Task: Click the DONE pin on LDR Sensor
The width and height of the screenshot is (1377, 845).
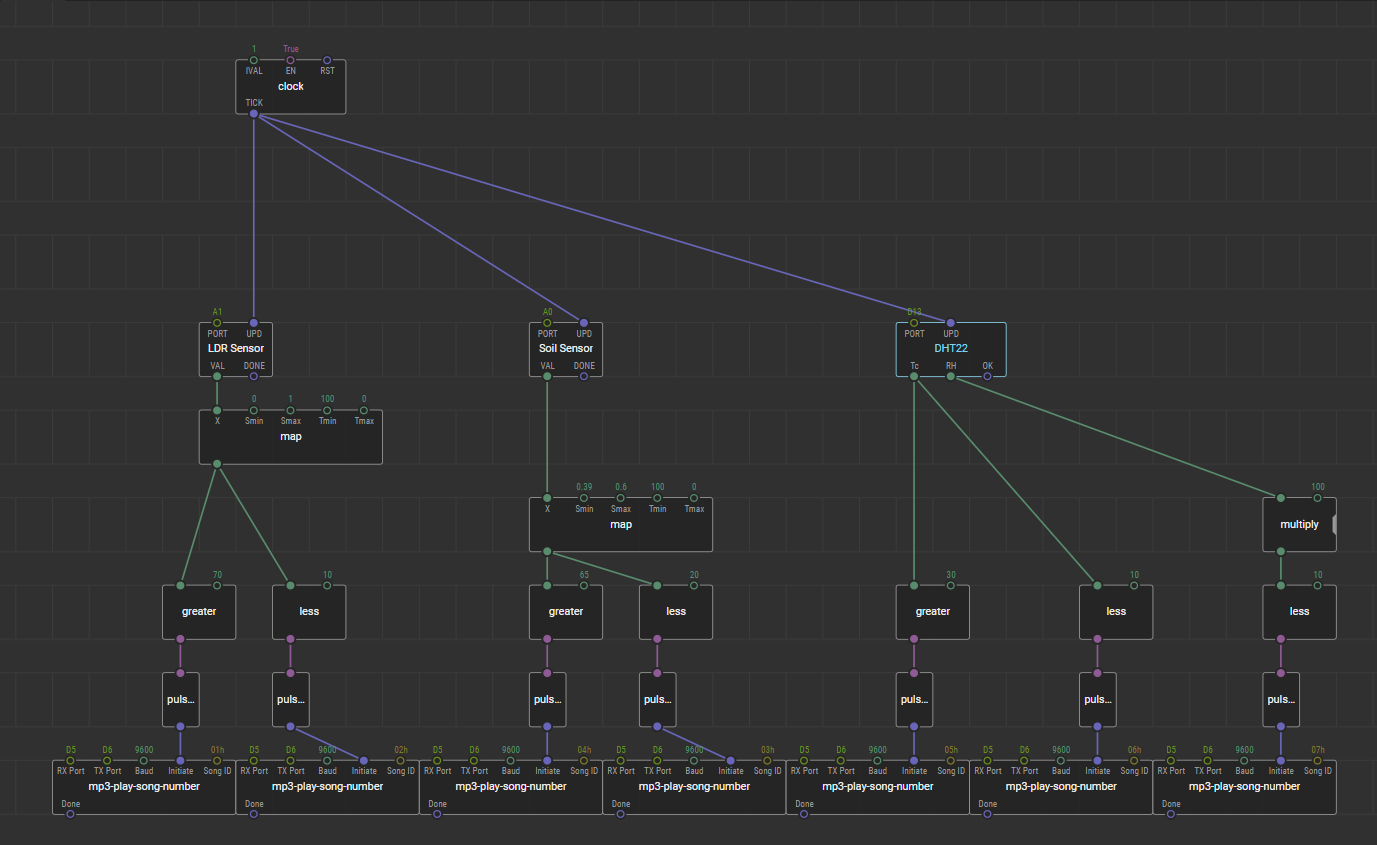Action: tap(254, 377)
